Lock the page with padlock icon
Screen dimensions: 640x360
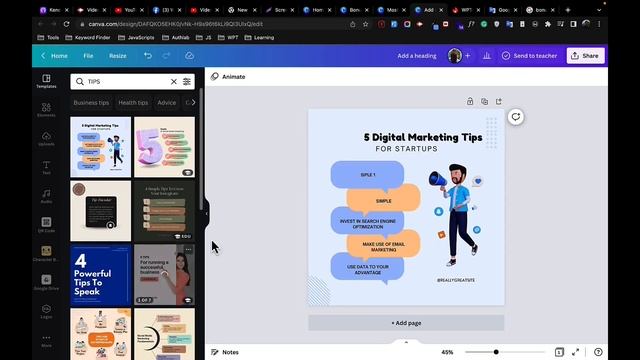[x=470, y=101]
